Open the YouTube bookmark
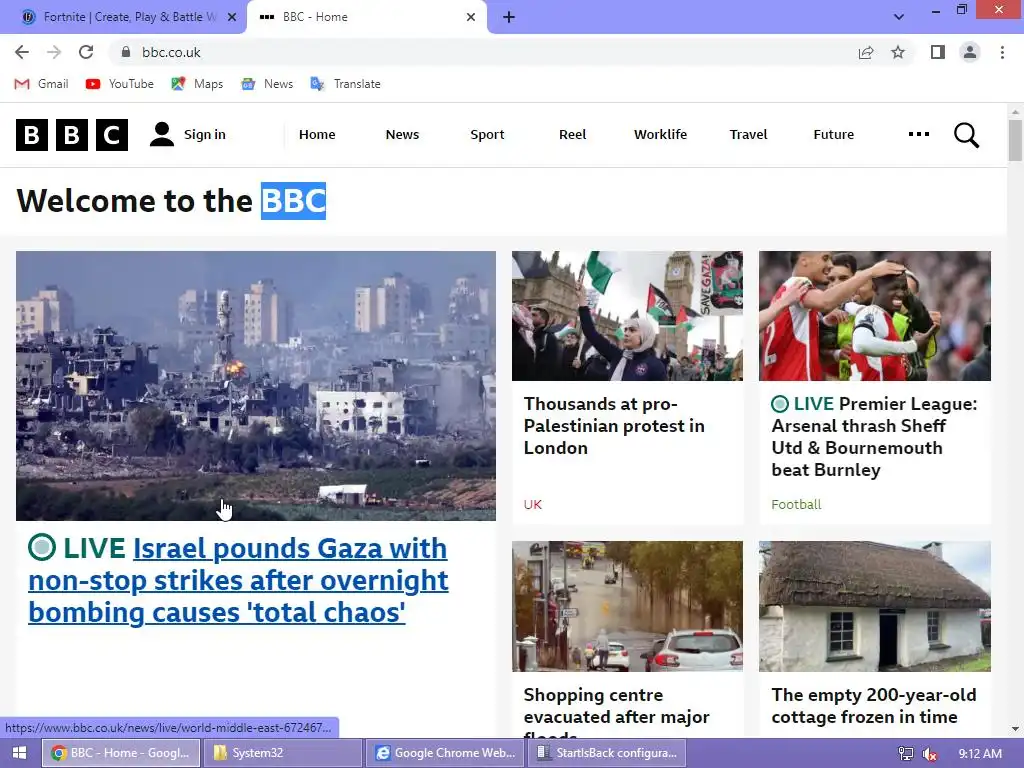Image resolution: width=1024 pixels, height=768 pixels. (120, 84)
